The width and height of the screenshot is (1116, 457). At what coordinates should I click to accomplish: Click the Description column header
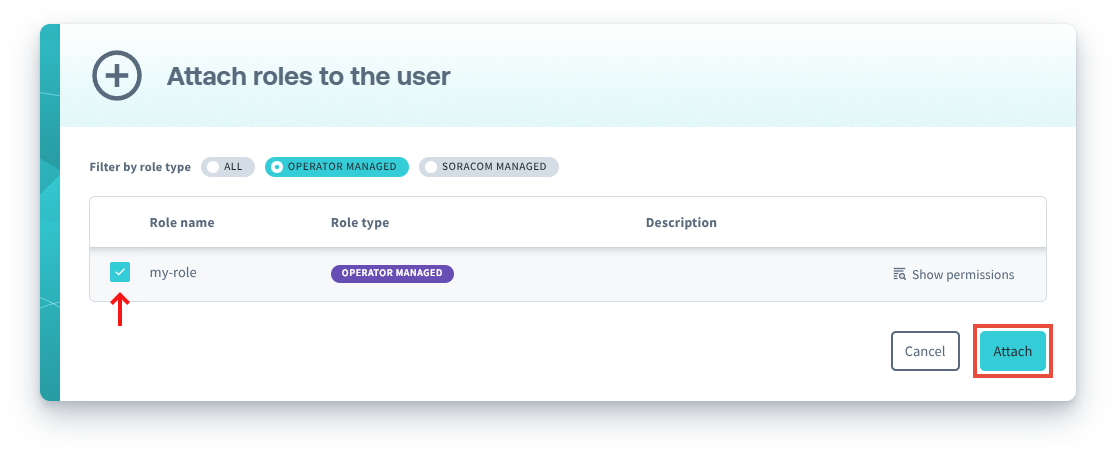tap(681, 222)
